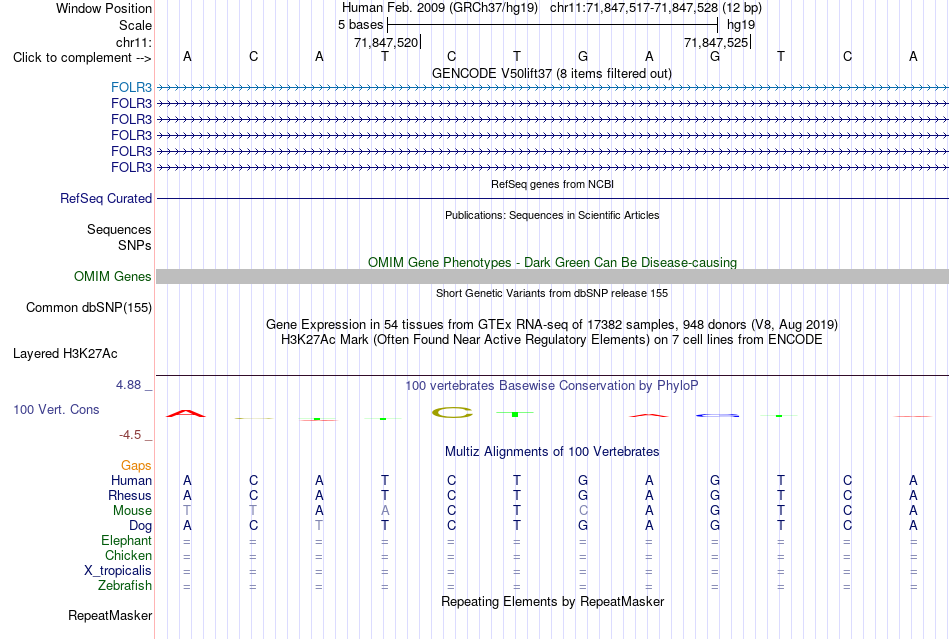Select the Human species label

(131, 480)
